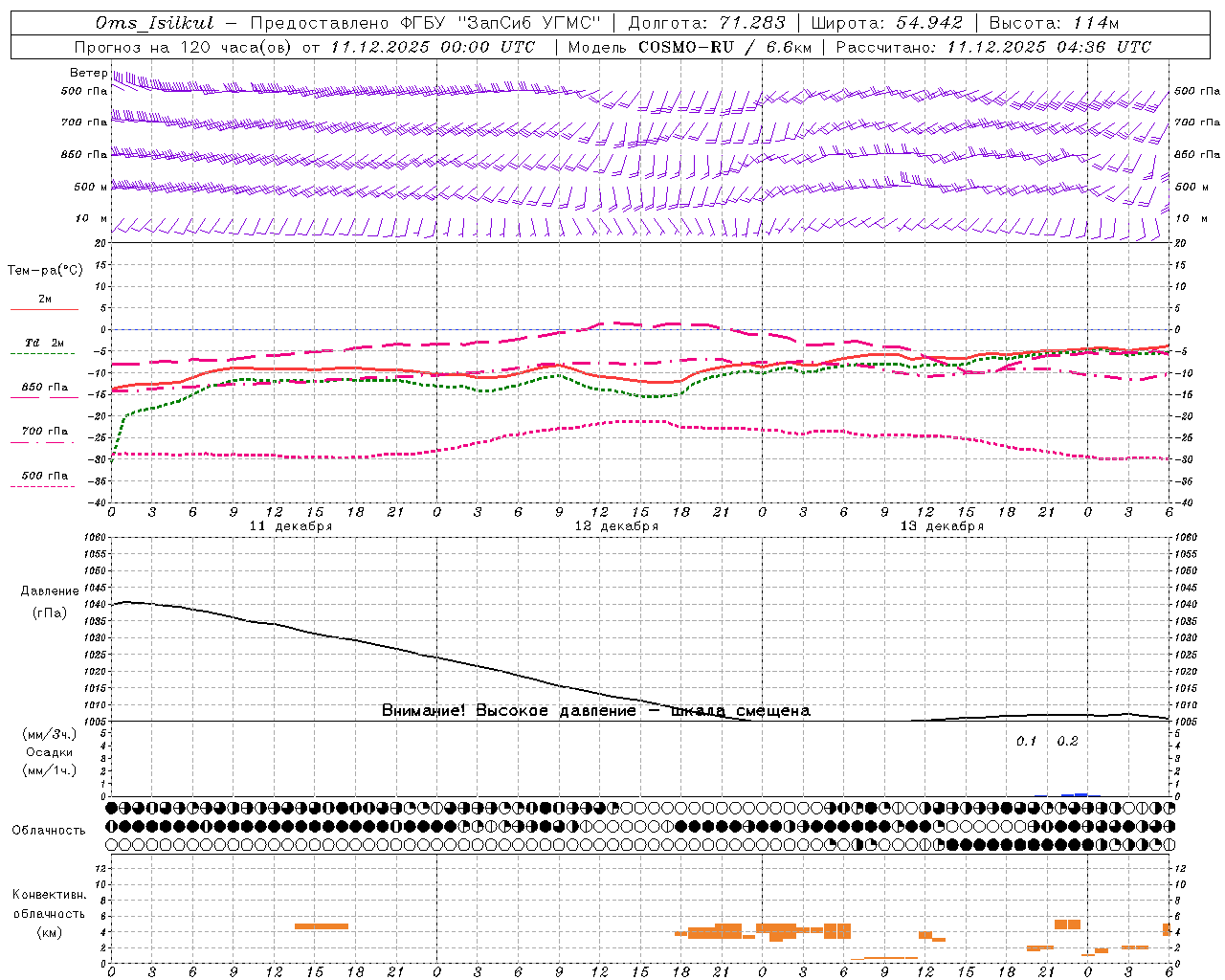Click the Рассчитано: 11.12.2025 04:36 UTC timestamp
The width and height of the screenshot is (1225, 980).
[x=993, y=47]
